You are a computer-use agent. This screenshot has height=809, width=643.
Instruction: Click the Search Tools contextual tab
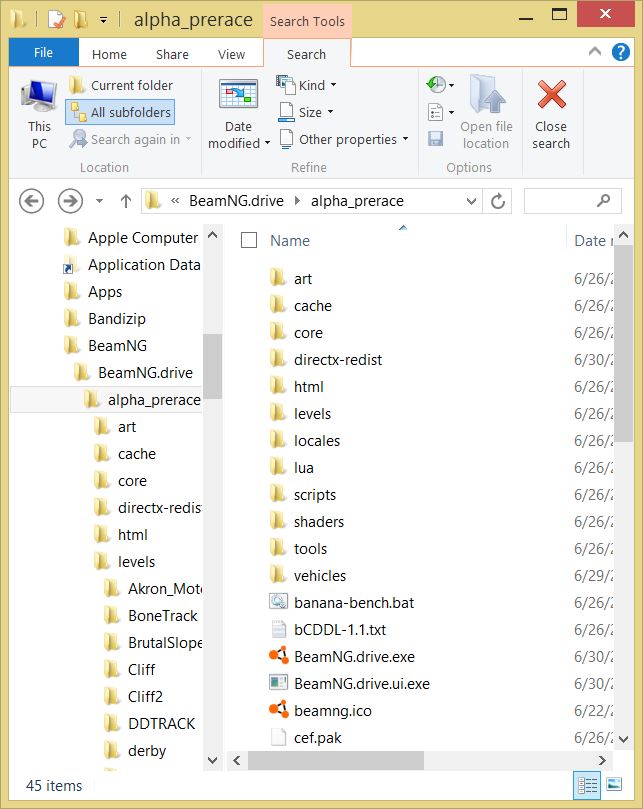click(x=307, y=21)
